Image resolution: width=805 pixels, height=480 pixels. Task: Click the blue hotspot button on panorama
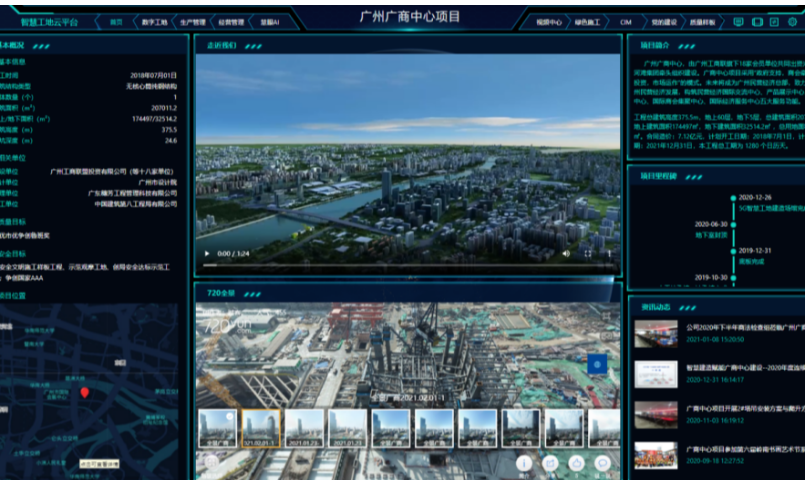597,365
